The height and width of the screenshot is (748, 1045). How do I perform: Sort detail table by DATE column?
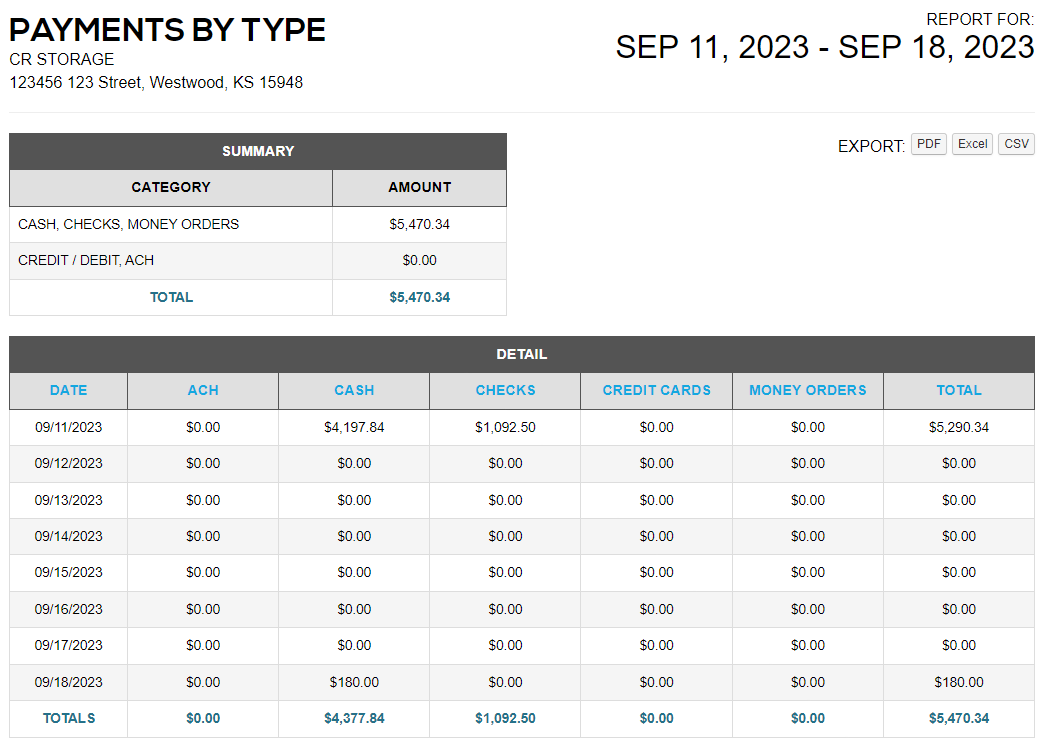pyautogui.click(x=69, y=391)
